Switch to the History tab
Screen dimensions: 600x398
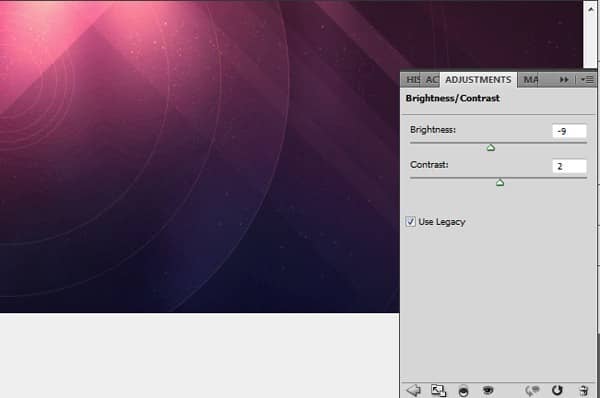412,80
